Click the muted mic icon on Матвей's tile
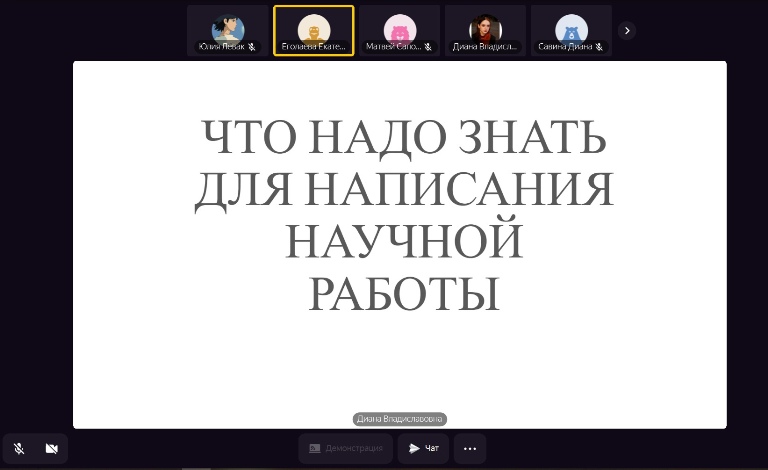This screenshot has height=470, width=768. click(428, 47)
